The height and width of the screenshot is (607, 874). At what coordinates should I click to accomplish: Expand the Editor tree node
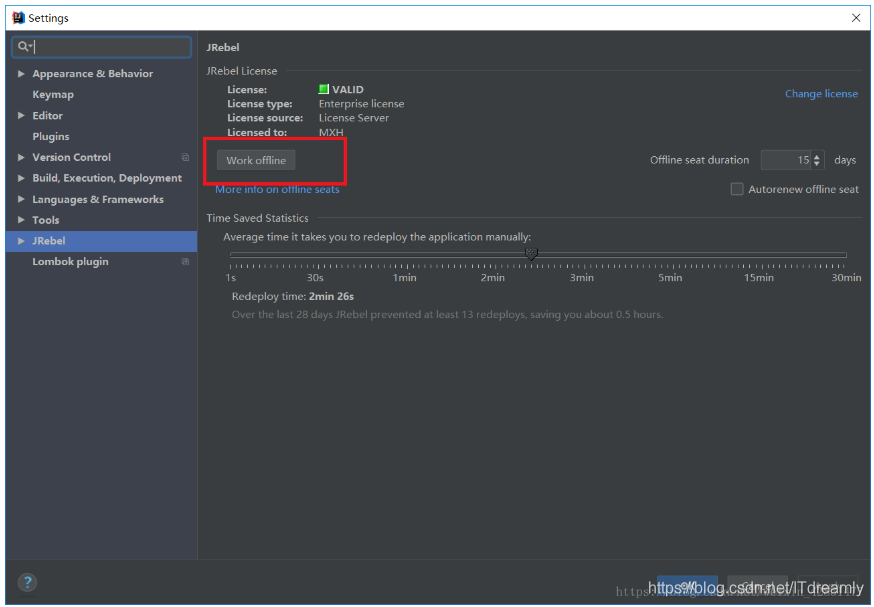pos(21,115)
